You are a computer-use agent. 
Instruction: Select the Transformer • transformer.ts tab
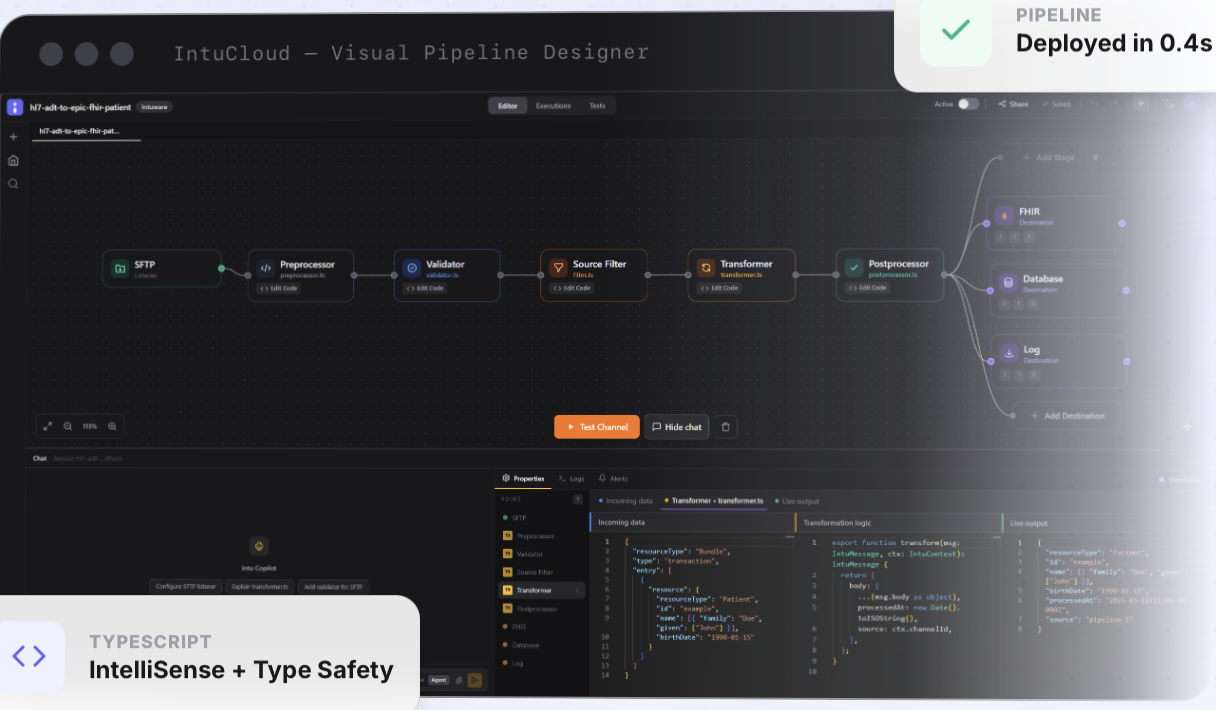714,500
